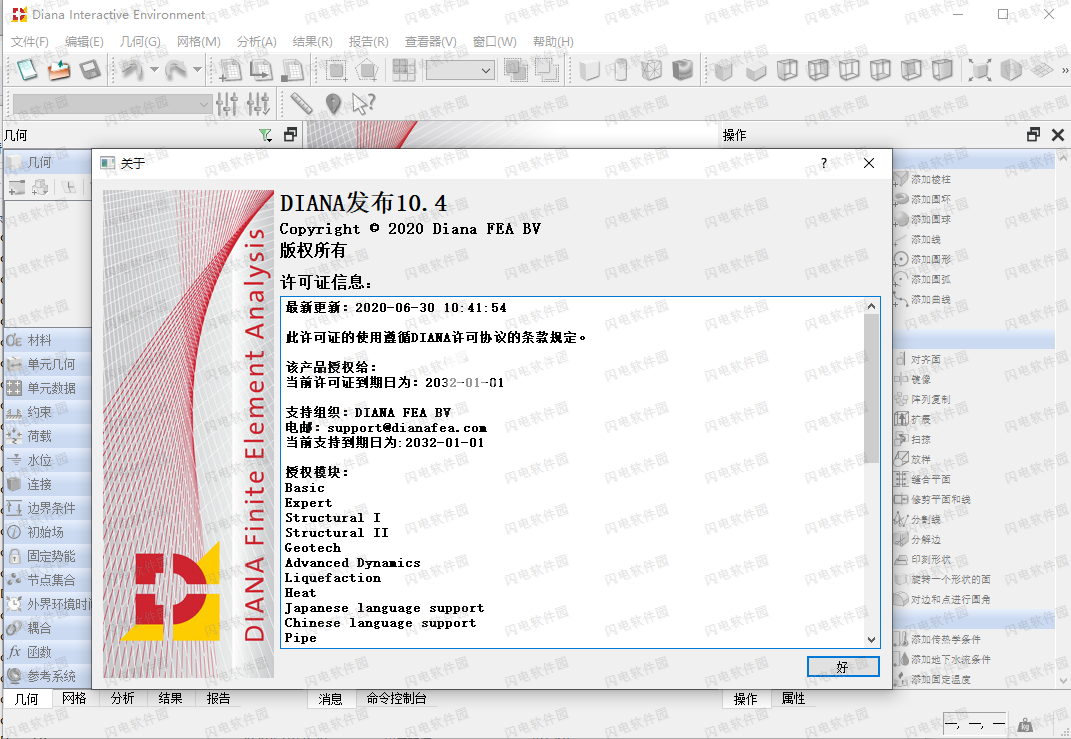Image resolution: width=1071 pixels, height=739 pixels.
Task: Open the 结果(R) menu
Action: [313, 42]
